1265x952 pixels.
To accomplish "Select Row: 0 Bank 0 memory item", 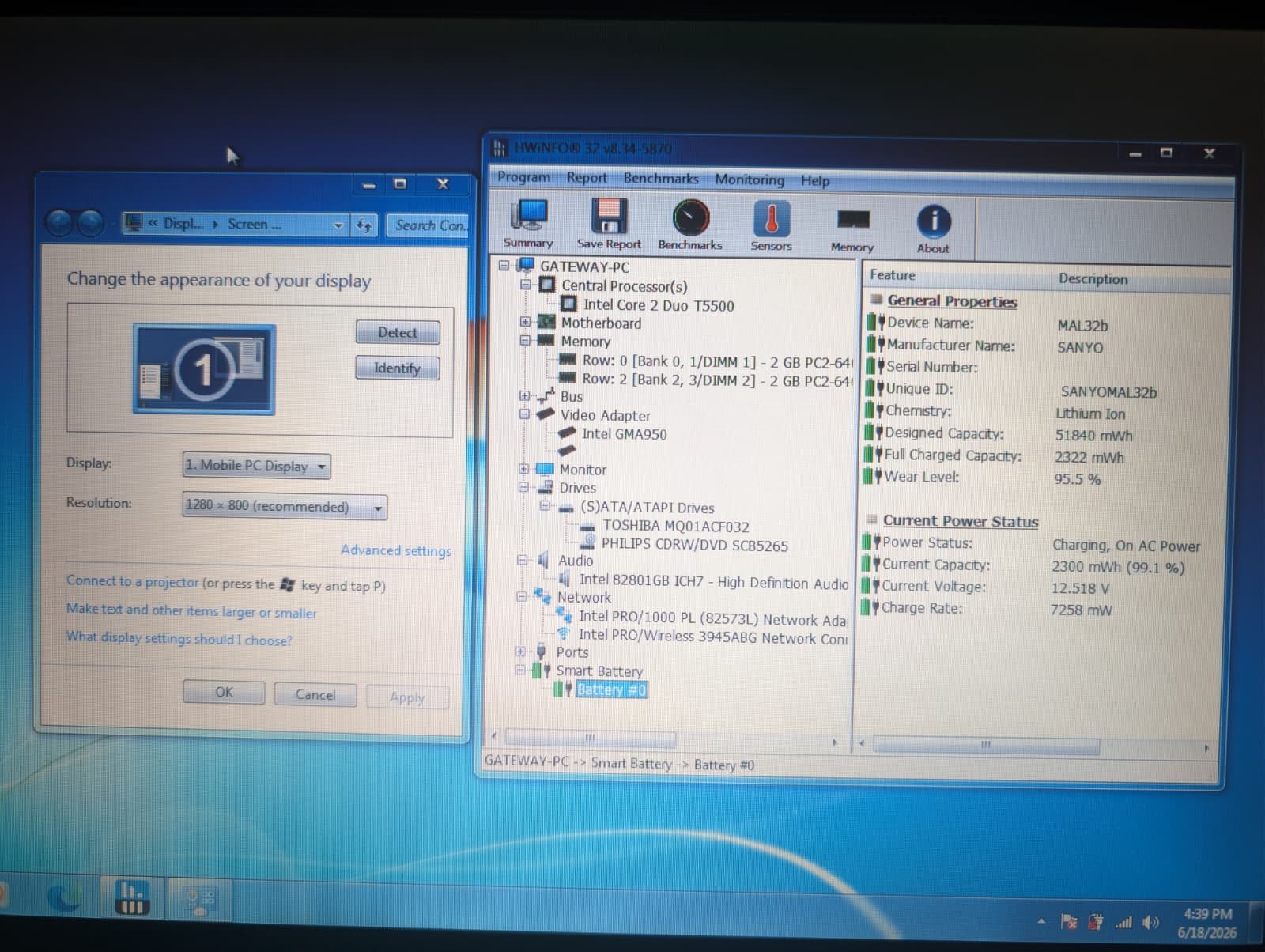I will [x=718, y=361].
